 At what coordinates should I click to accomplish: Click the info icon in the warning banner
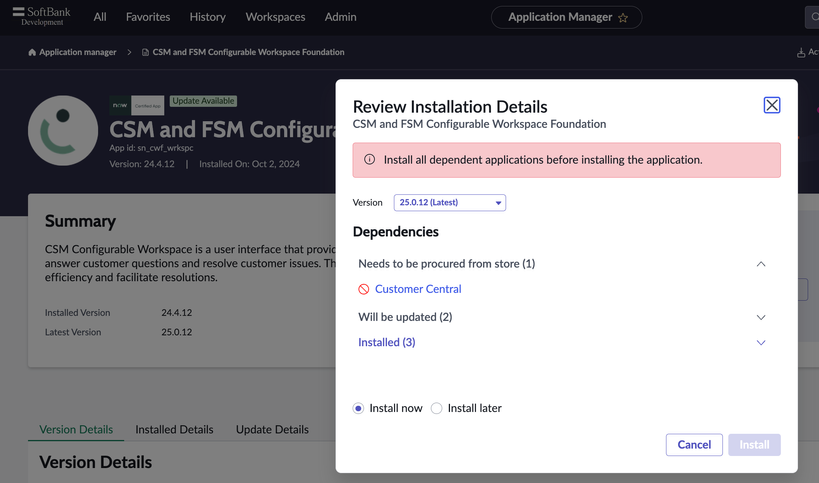369,160
